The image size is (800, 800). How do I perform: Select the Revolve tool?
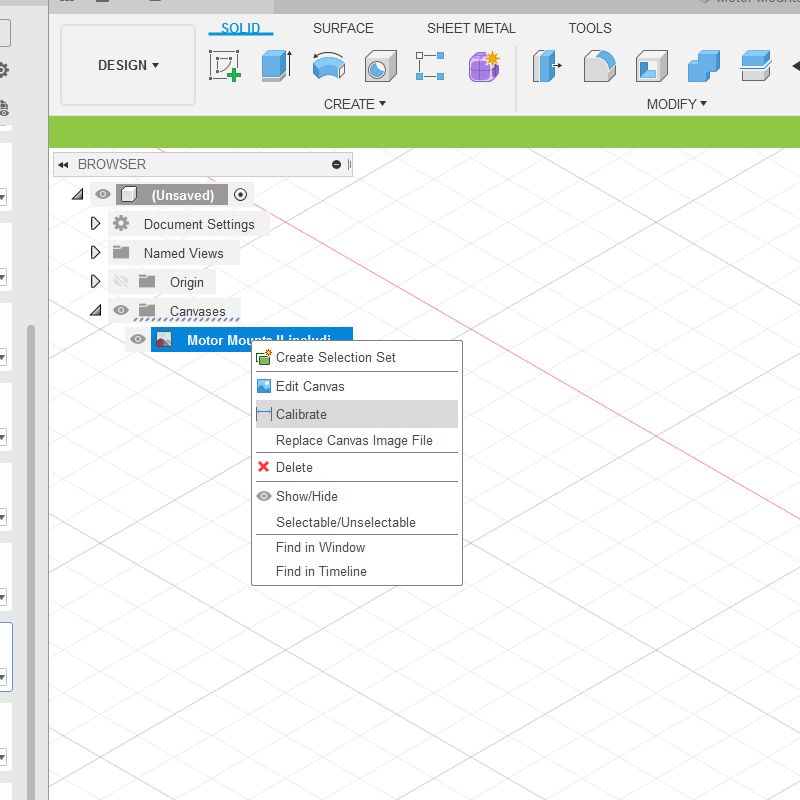pyautogui.click(x=328, y=66)
